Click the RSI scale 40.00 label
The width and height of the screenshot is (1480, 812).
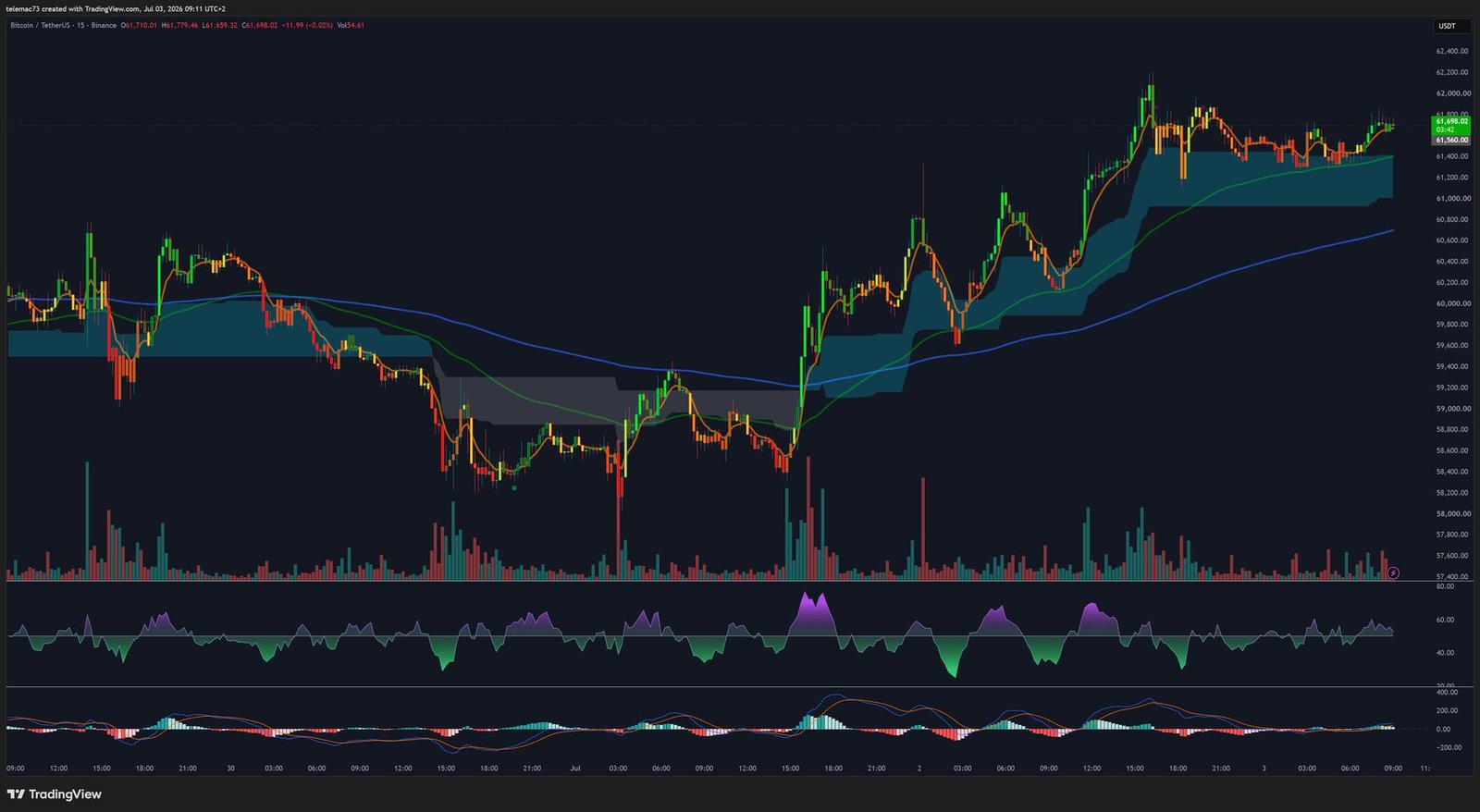coord(1445,653)
